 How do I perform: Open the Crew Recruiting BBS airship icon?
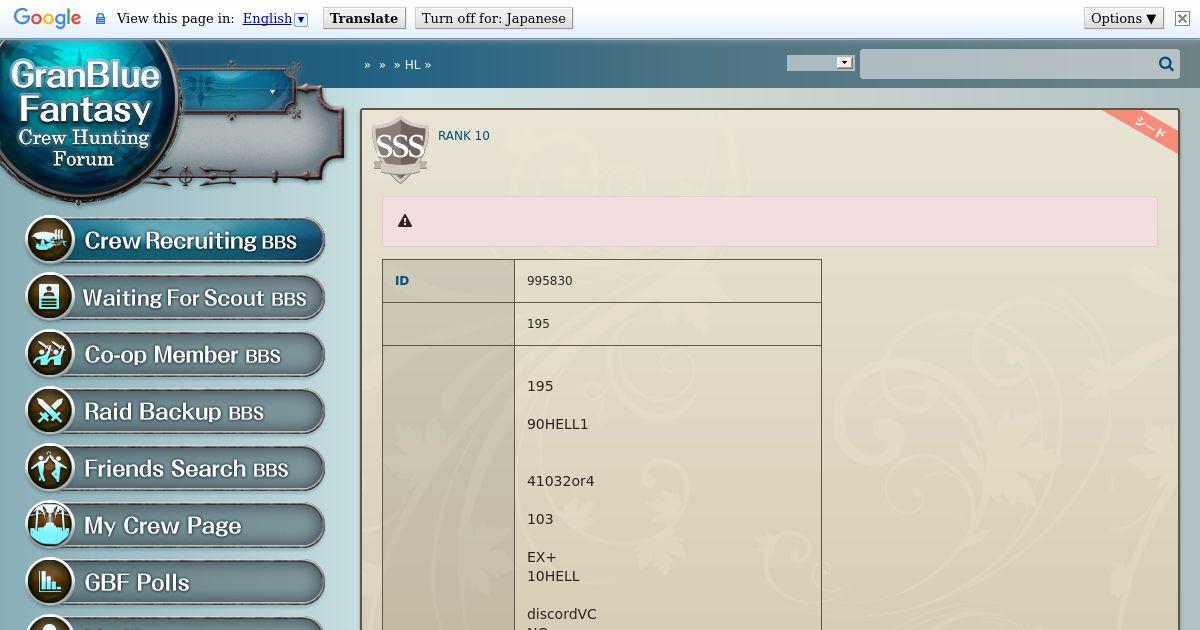click(50, 240)
